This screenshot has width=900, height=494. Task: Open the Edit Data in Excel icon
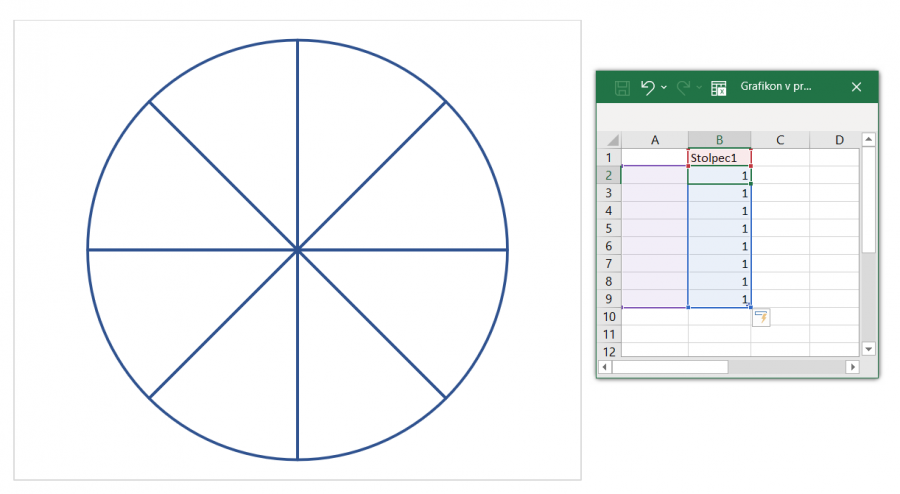(718, 88)
